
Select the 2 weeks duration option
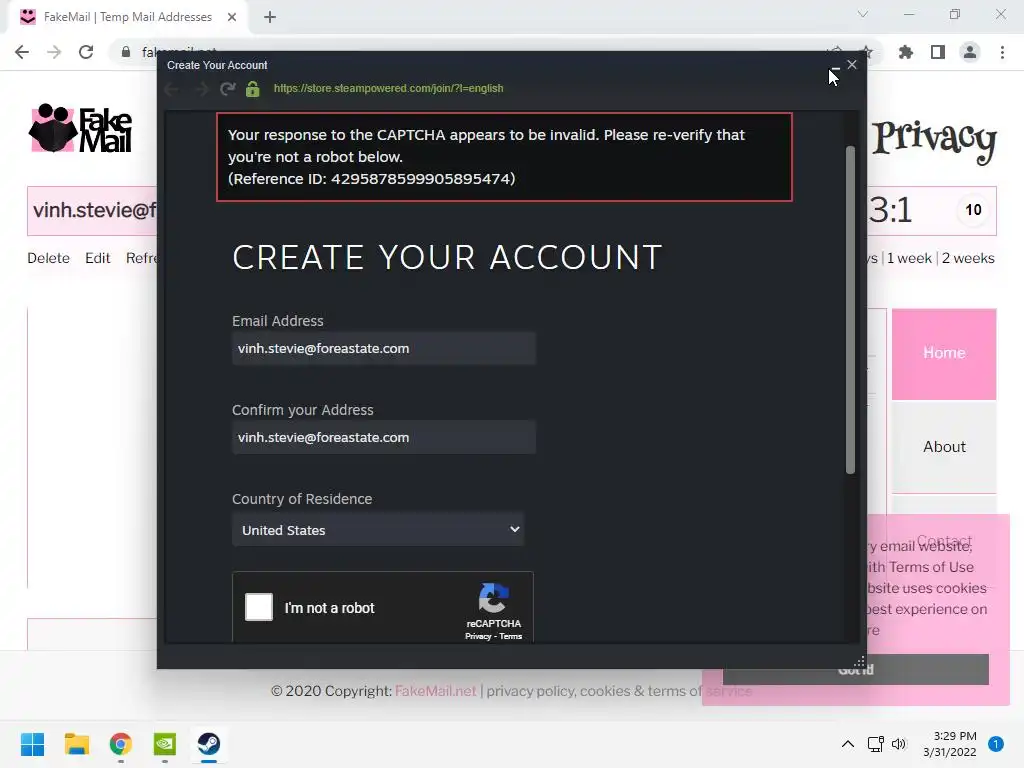point(968,258)
